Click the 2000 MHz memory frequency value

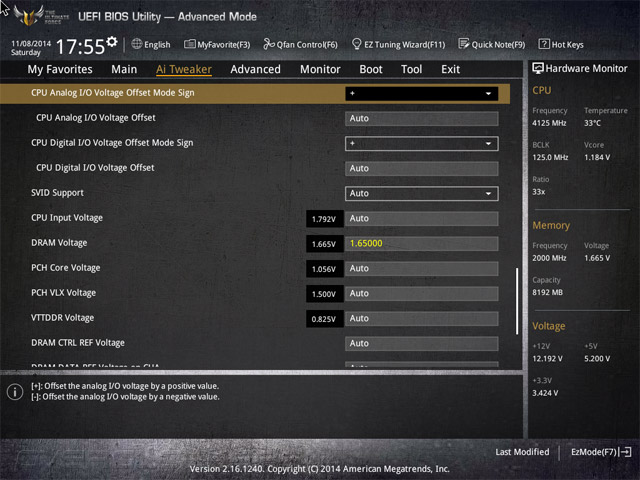coord(549,258)
